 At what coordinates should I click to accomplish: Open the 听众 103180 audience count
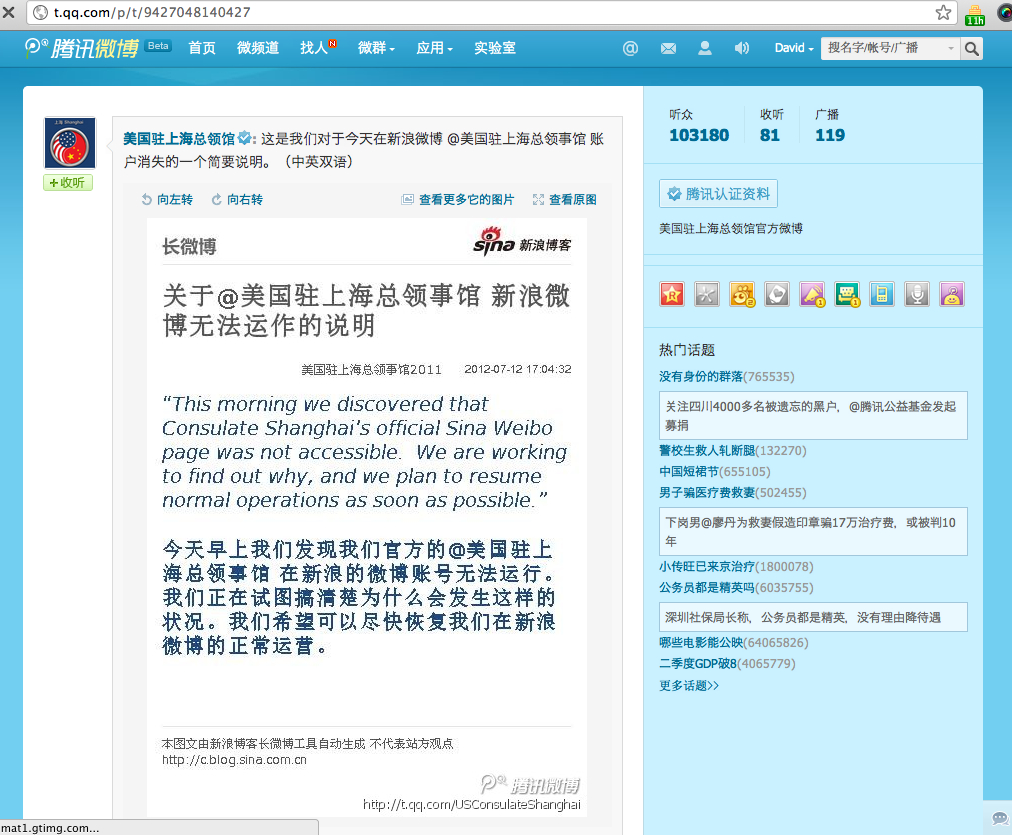(699, 126)
